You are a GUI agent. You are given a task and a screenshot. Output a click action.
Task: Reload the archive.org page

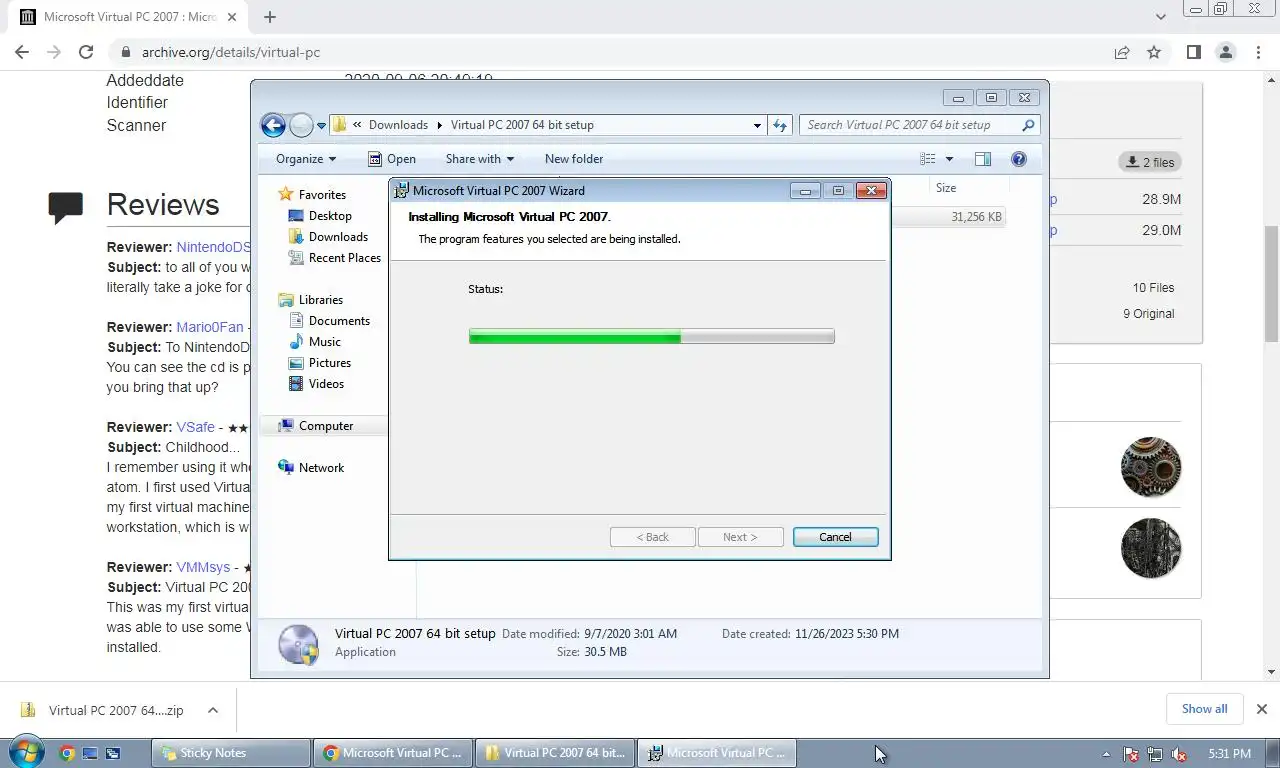(86, 52)
